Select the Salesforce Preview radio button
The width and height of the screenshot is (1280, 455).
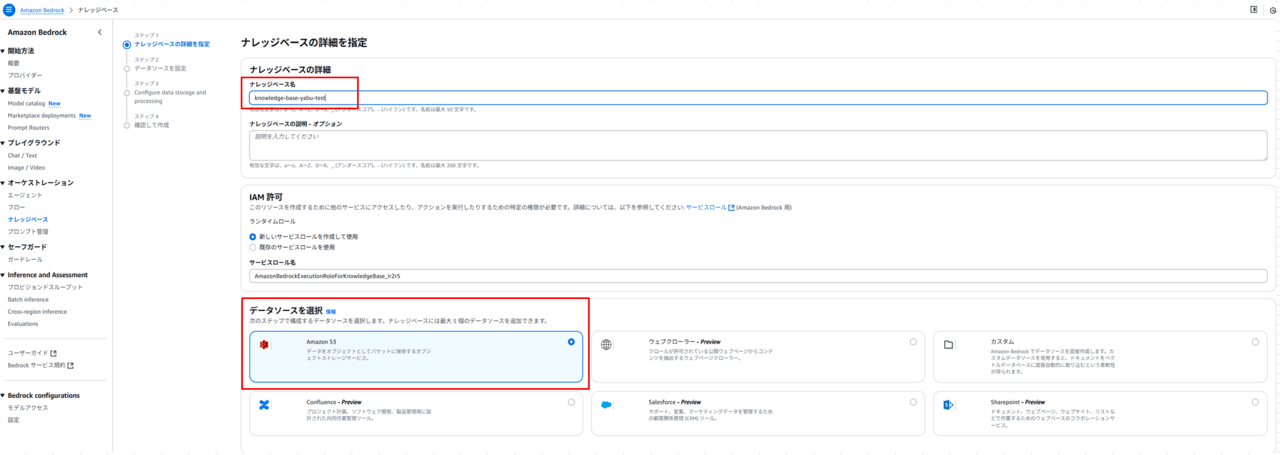913,402
